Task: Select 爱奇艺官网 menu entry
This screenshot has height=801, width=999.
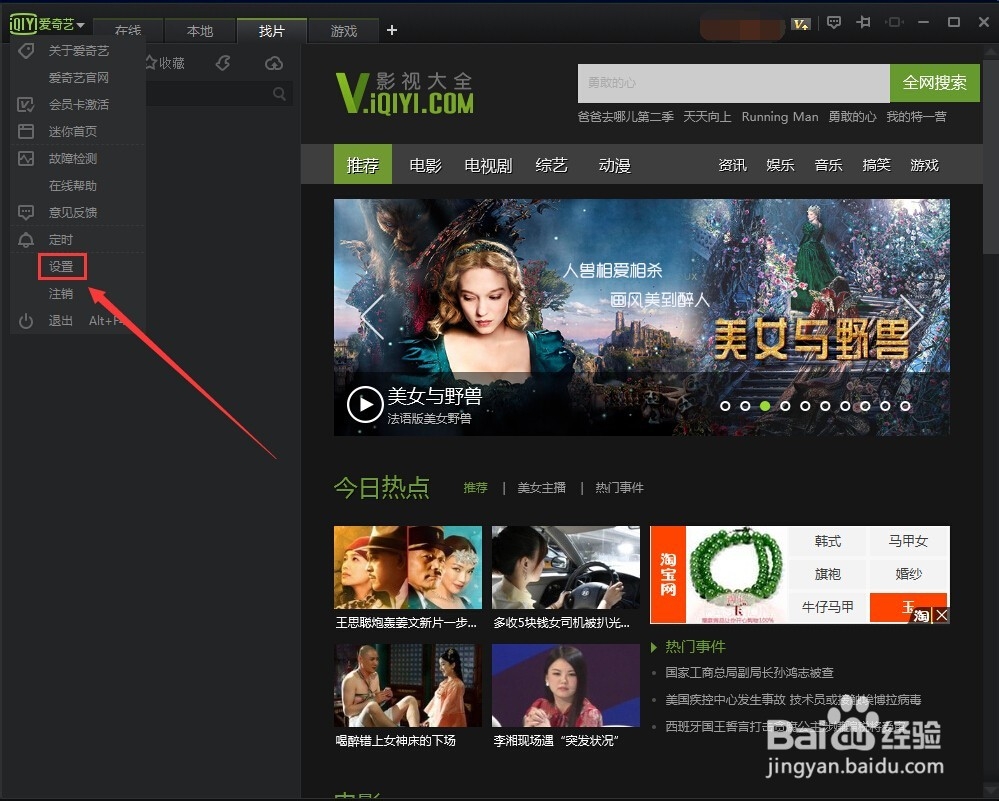Action: click(x=79, y=78)
